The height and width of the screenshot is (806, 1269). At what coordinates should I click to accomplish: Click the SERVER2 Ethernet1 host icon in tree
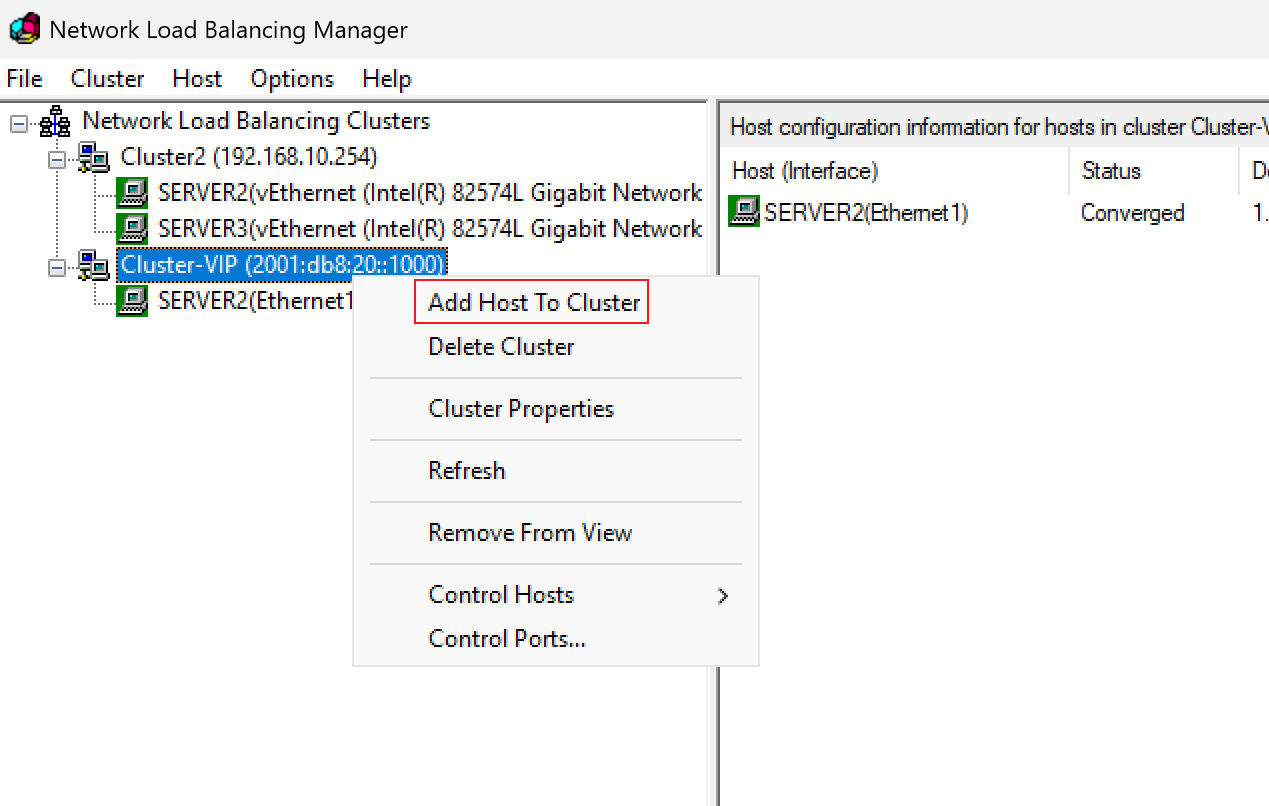pos(132,301)
